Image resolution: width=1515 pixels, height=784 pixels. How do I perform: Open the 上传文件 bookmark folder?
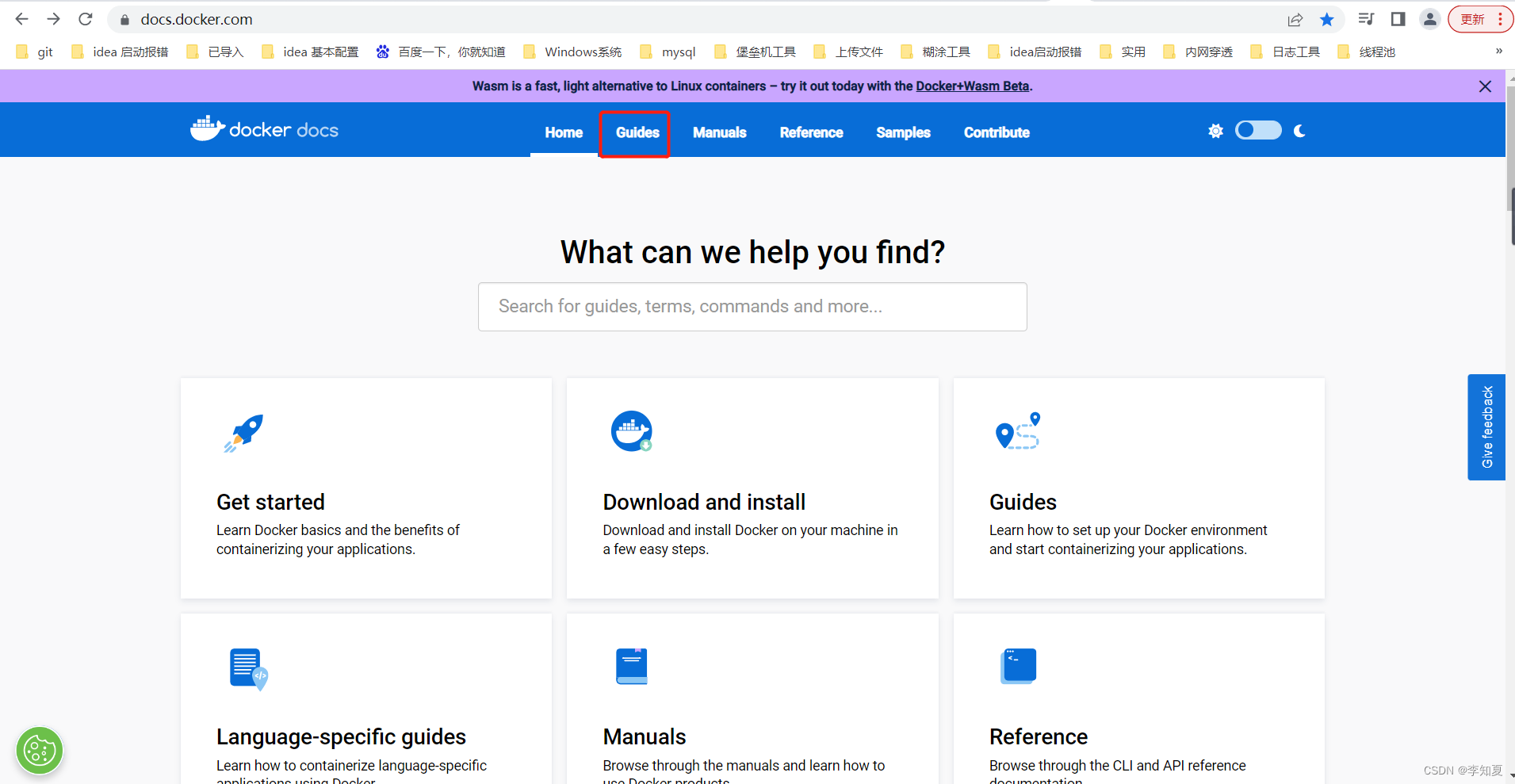pyautogui.click(x=849, y=52)
